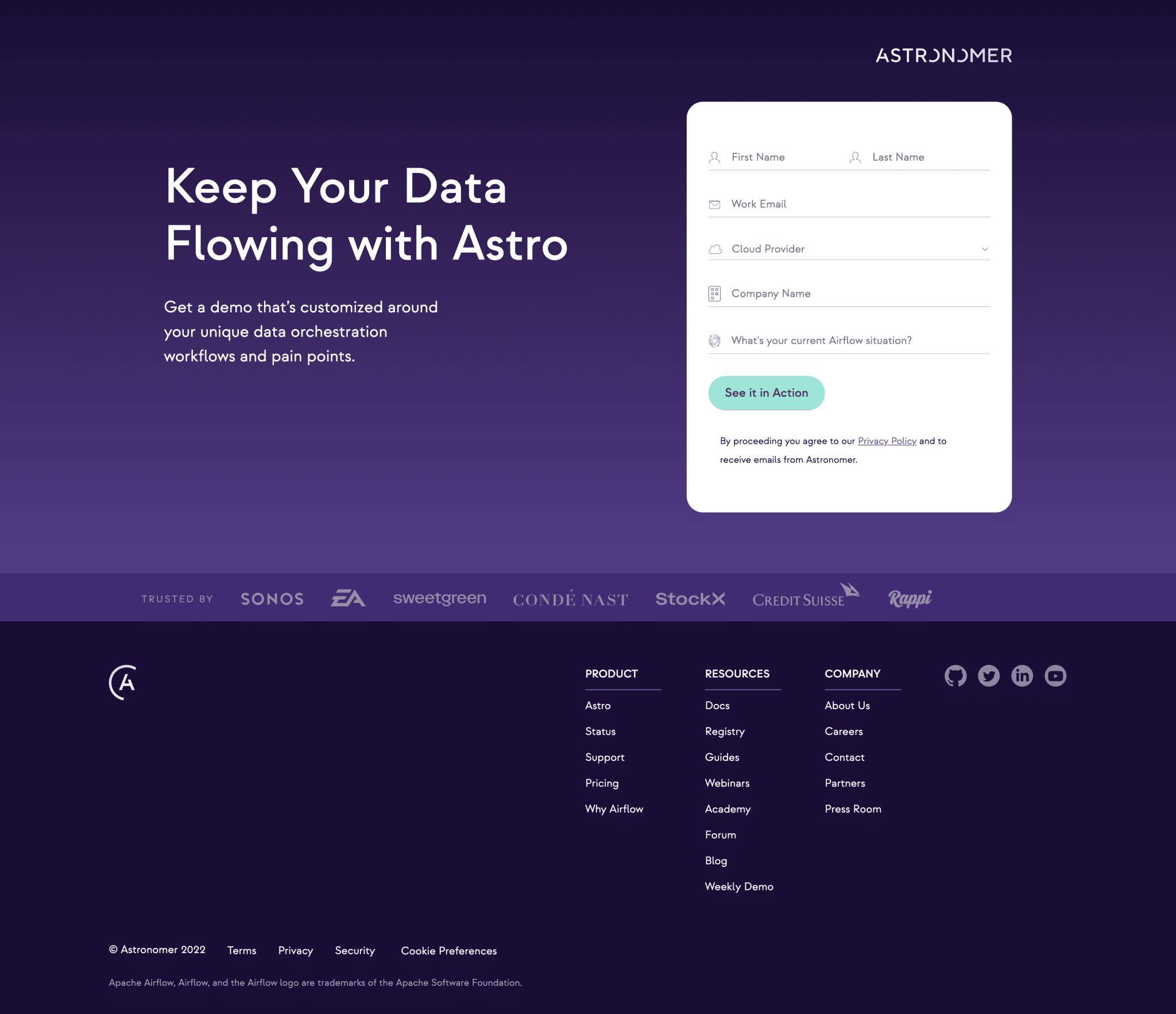The image size is (1176, 1014).
Task: Navigate to Pricing under Product
Action: tap(601, 783)
